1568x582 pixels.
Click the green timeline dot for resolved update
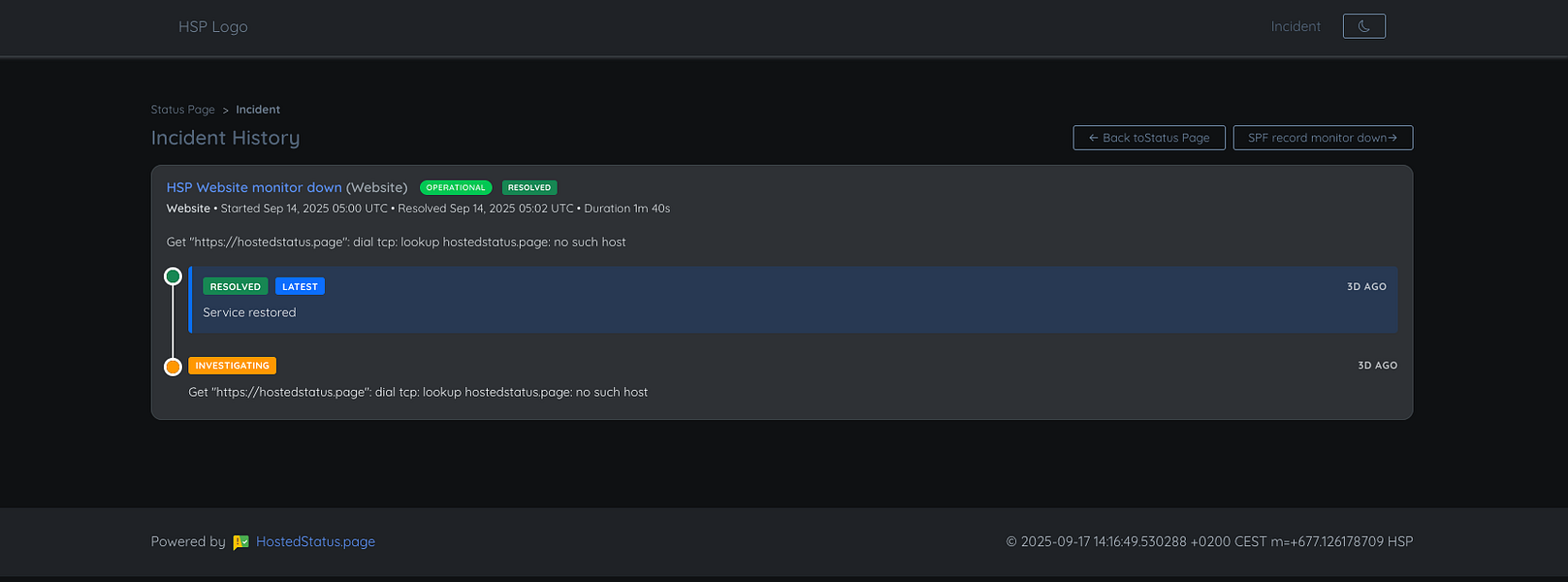[173, 275]
